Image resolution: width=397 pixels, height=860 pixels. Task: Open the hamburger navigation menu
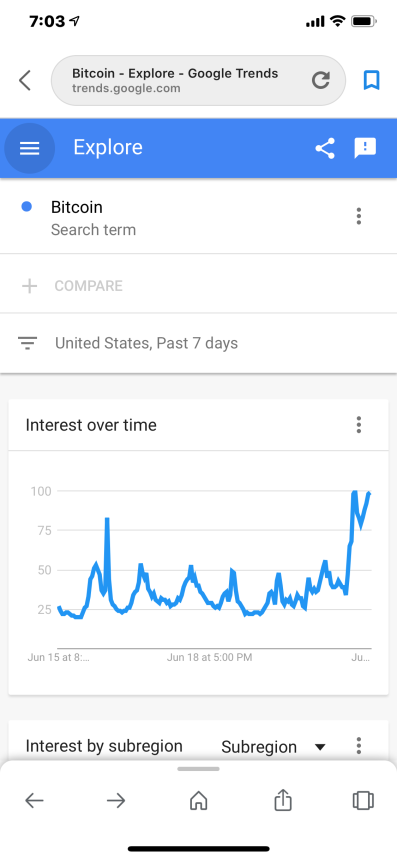point(30,148)
